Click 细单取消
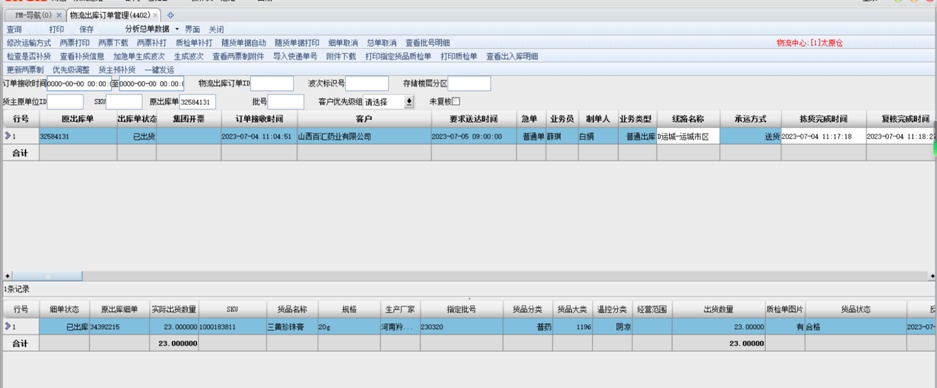Image resolution: width=937 pixels, height=388 pixels. click(343, 43)
